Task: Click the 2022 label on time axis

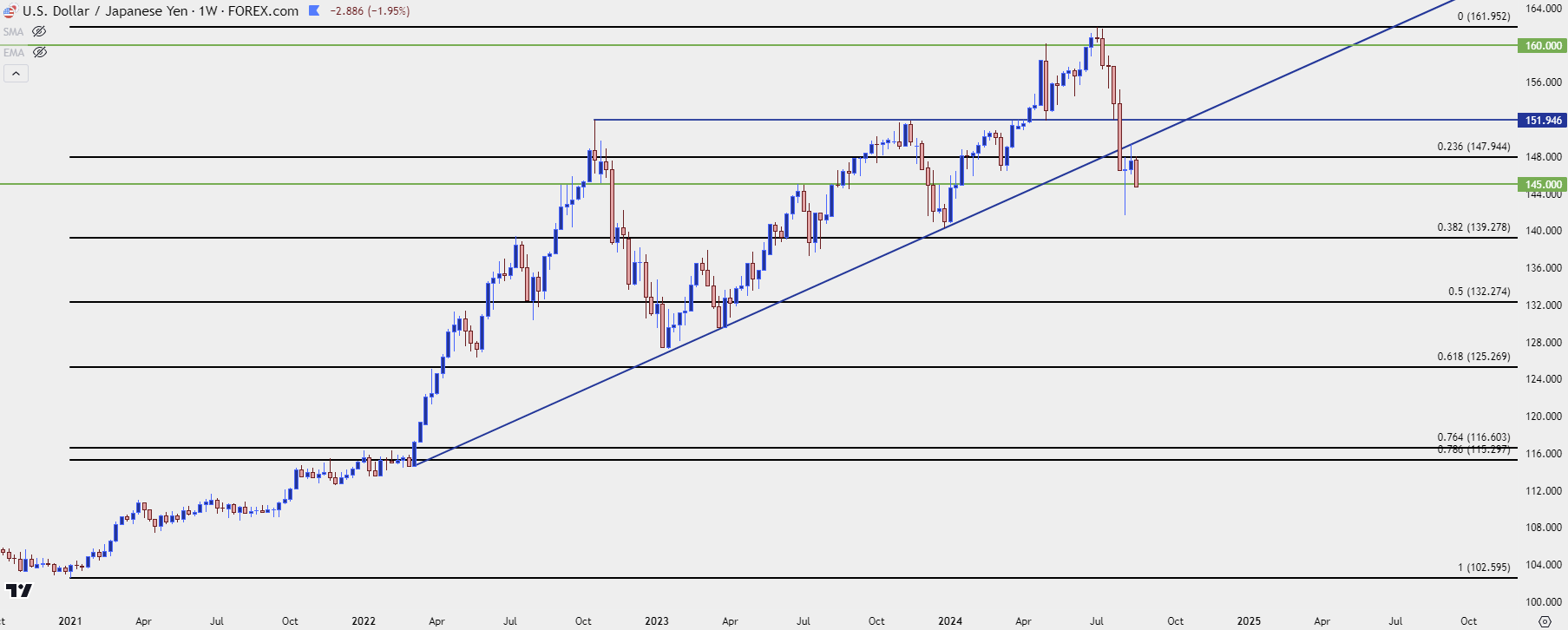Action: coord(364,621)
